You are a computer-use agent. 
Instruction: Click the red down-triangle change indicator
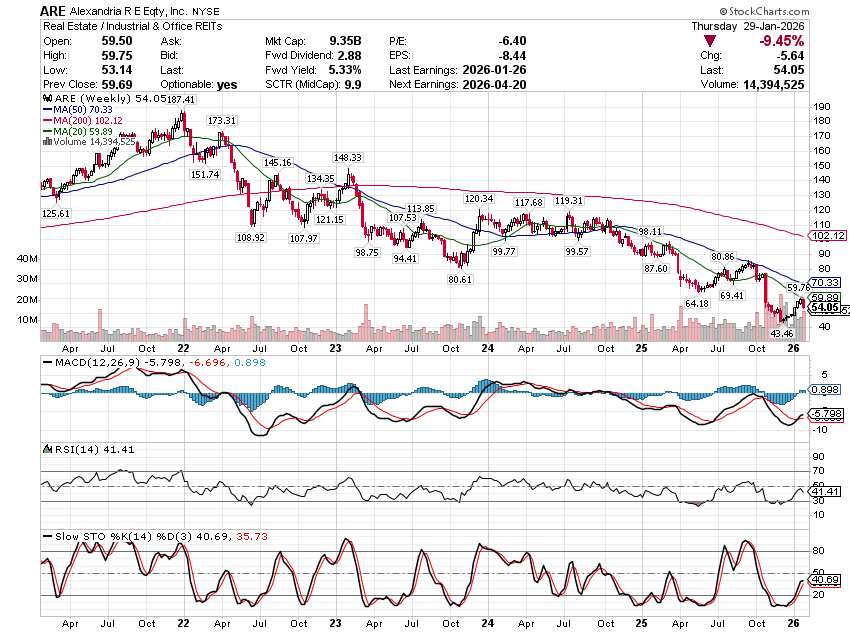click(x=709, y=41)
